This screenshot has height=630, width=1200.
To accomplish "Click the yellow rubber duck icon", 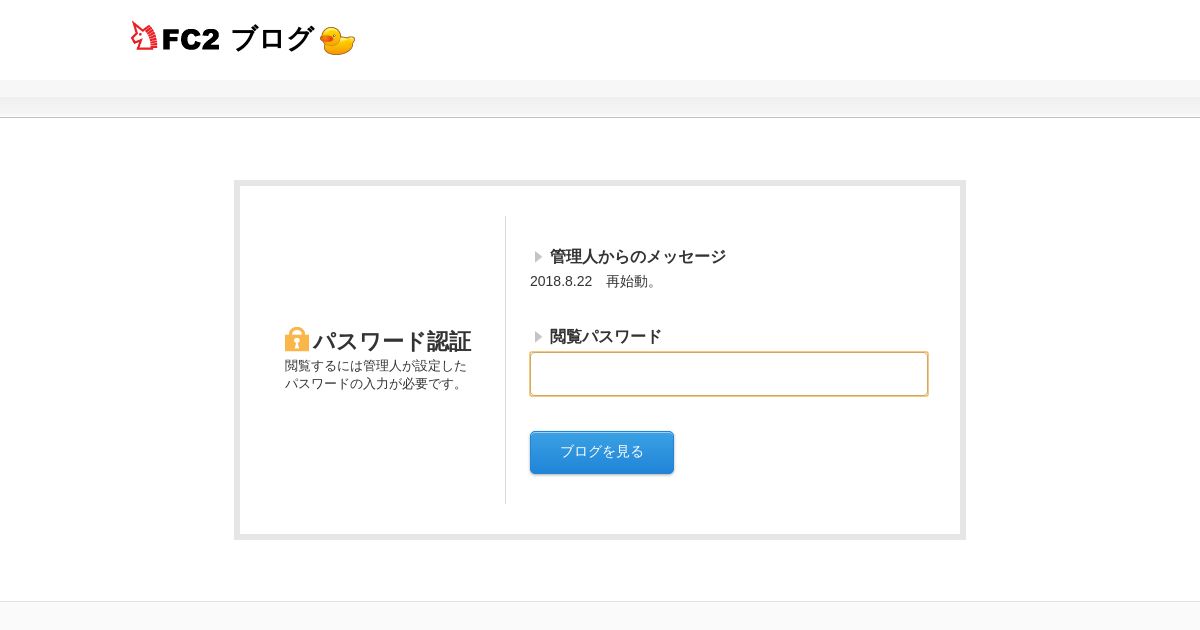I will tap(337, 41).
